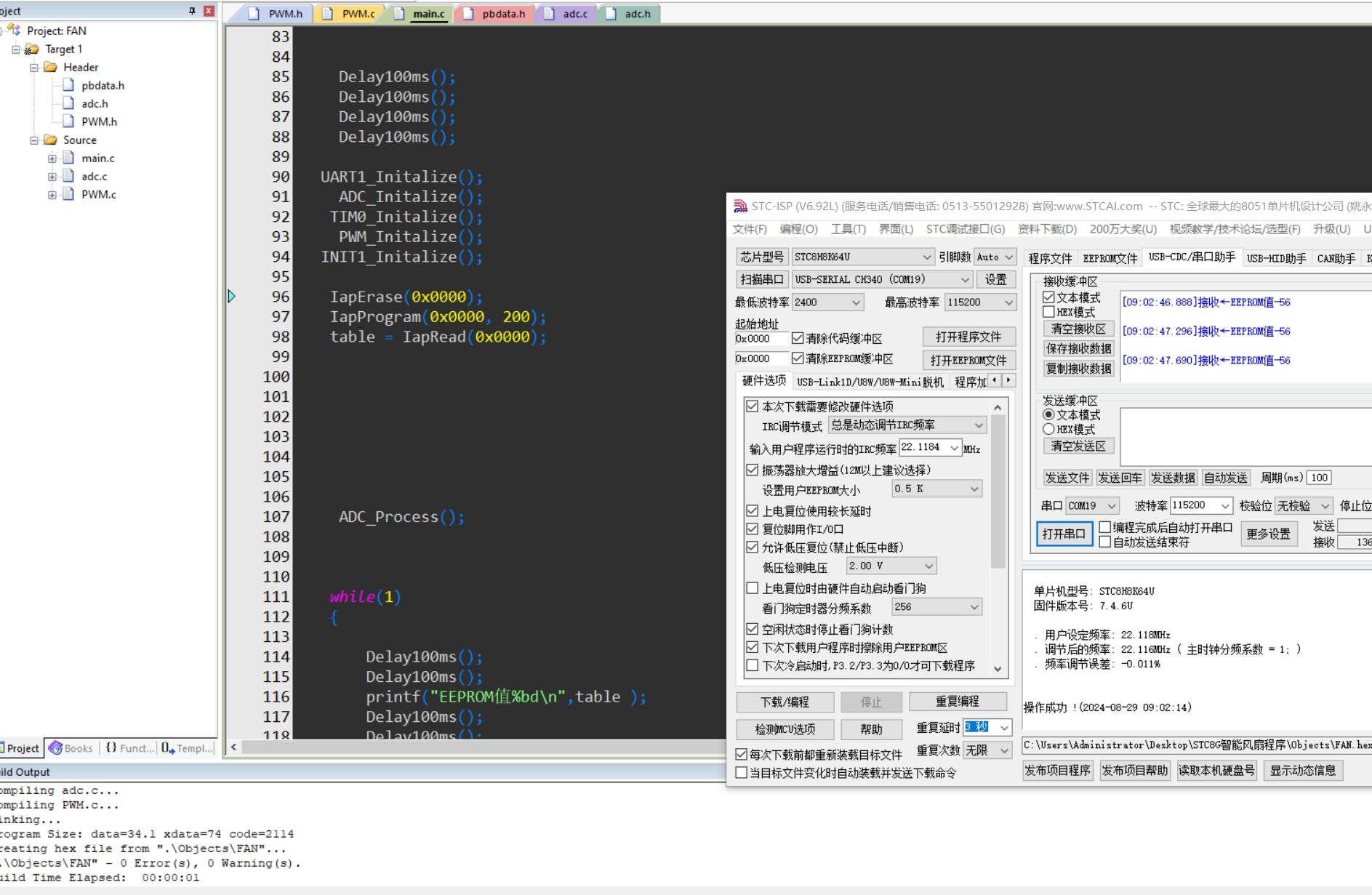Viewport: 1372px width, 895px height.
Task: Click the Header group folder icon
Action: click(x=50, y=67)
